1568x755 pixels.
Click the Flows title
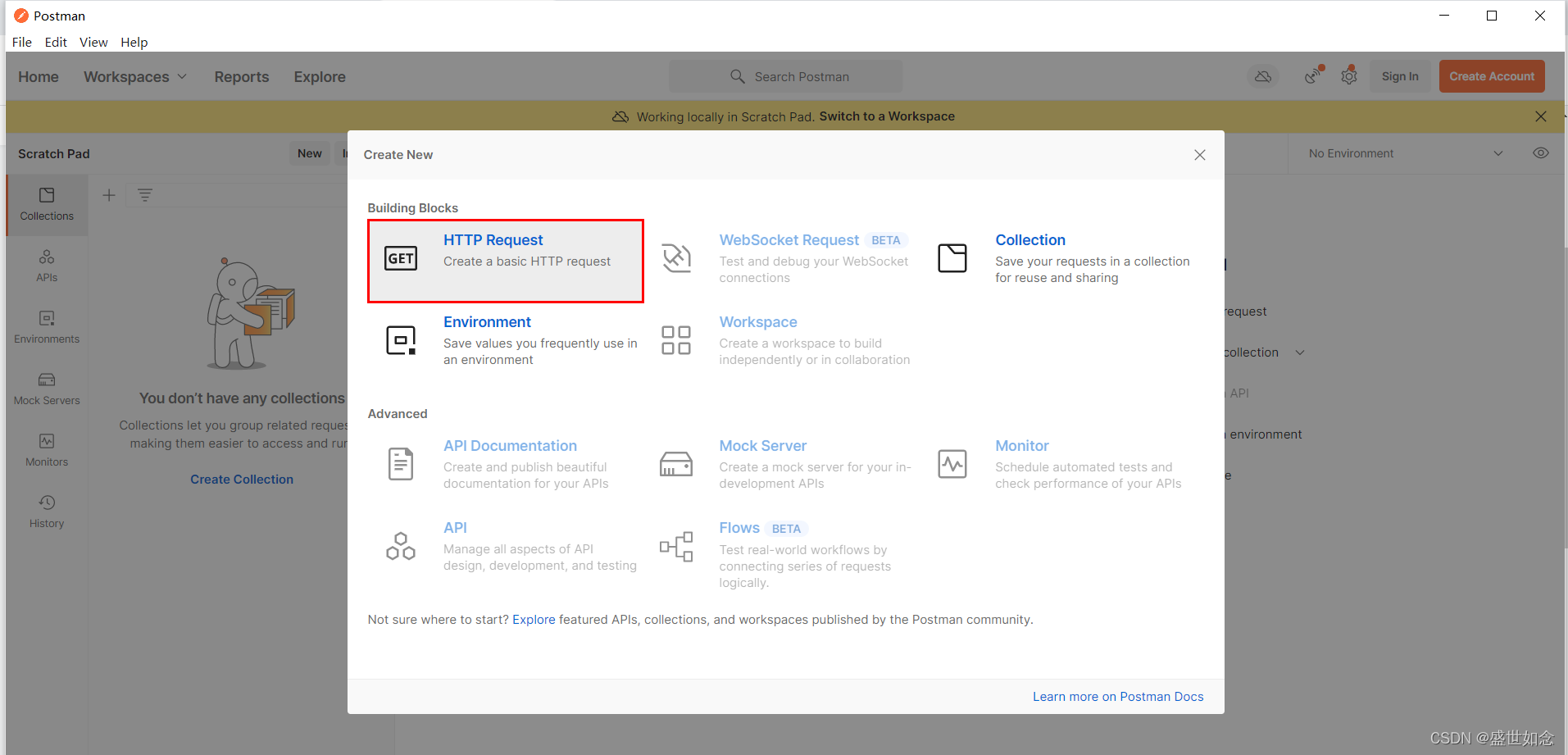click(739, 528)
